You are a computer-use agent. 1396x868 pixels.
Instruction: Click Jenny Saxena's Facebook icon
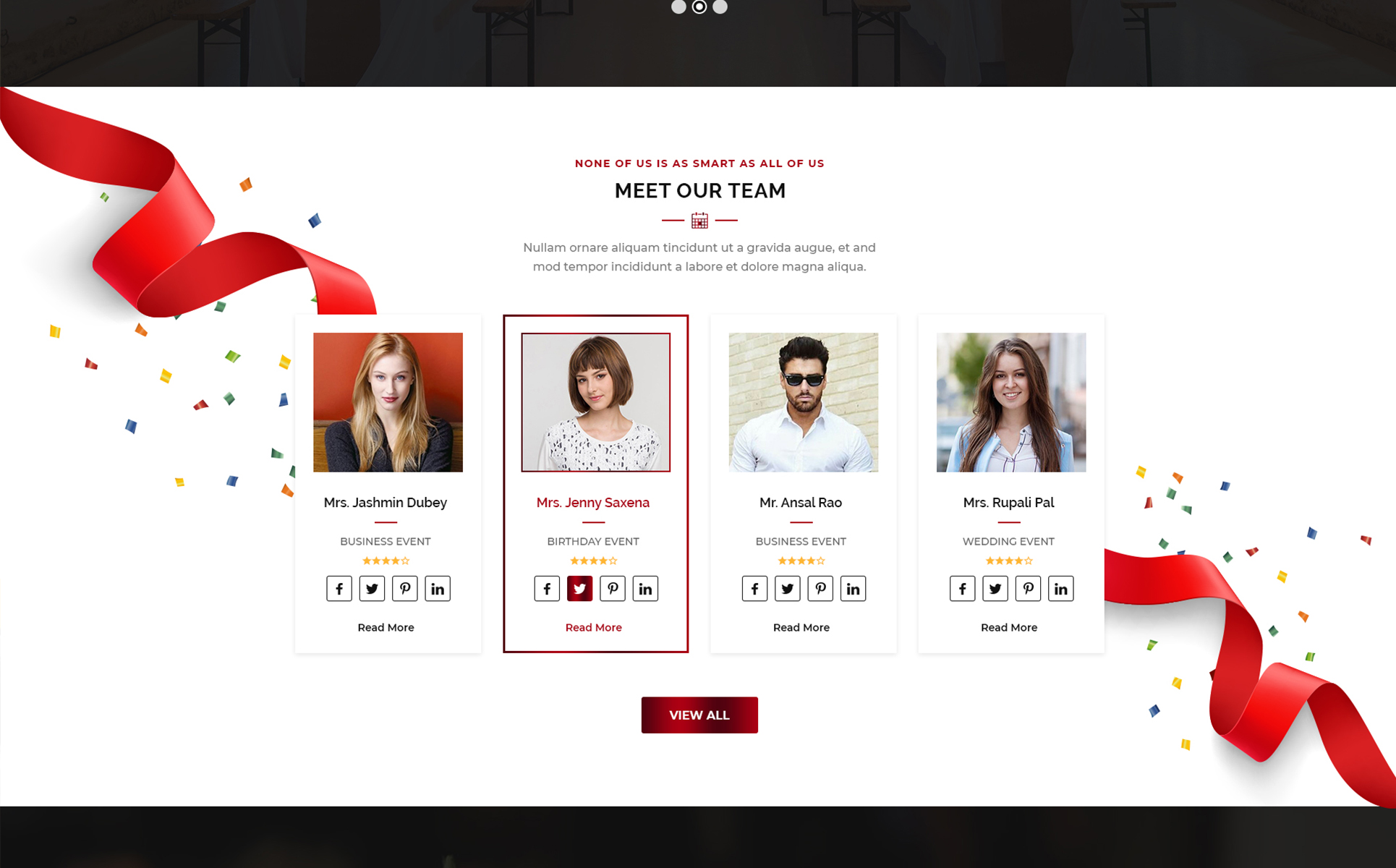[547, 589]
